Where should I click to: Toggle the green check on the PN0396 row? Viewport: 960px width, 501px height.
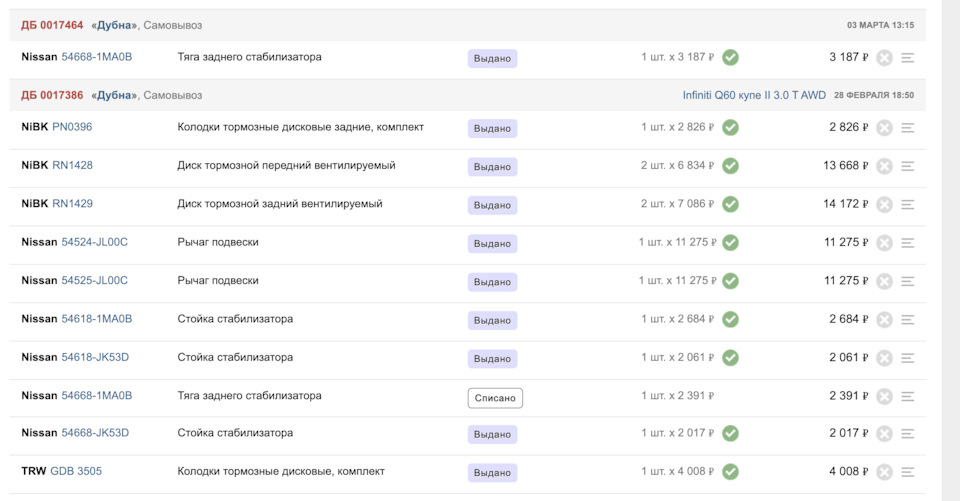pos(731,127)
